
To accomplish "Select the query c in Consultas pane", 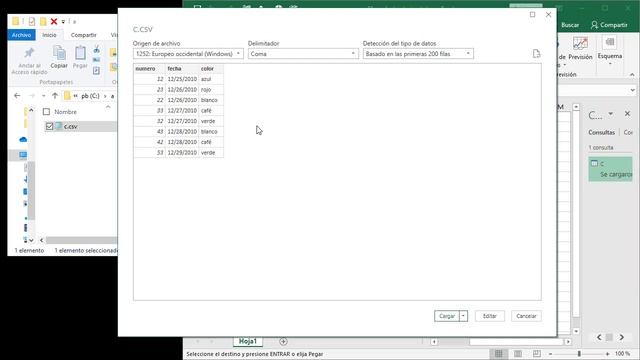I will [x=610, y=169].
